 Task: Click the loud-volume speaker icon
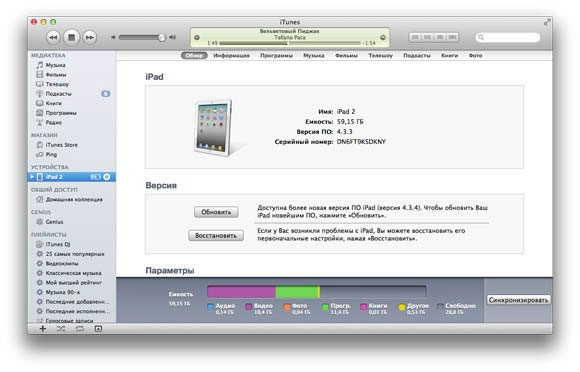[x=172, y=37]
